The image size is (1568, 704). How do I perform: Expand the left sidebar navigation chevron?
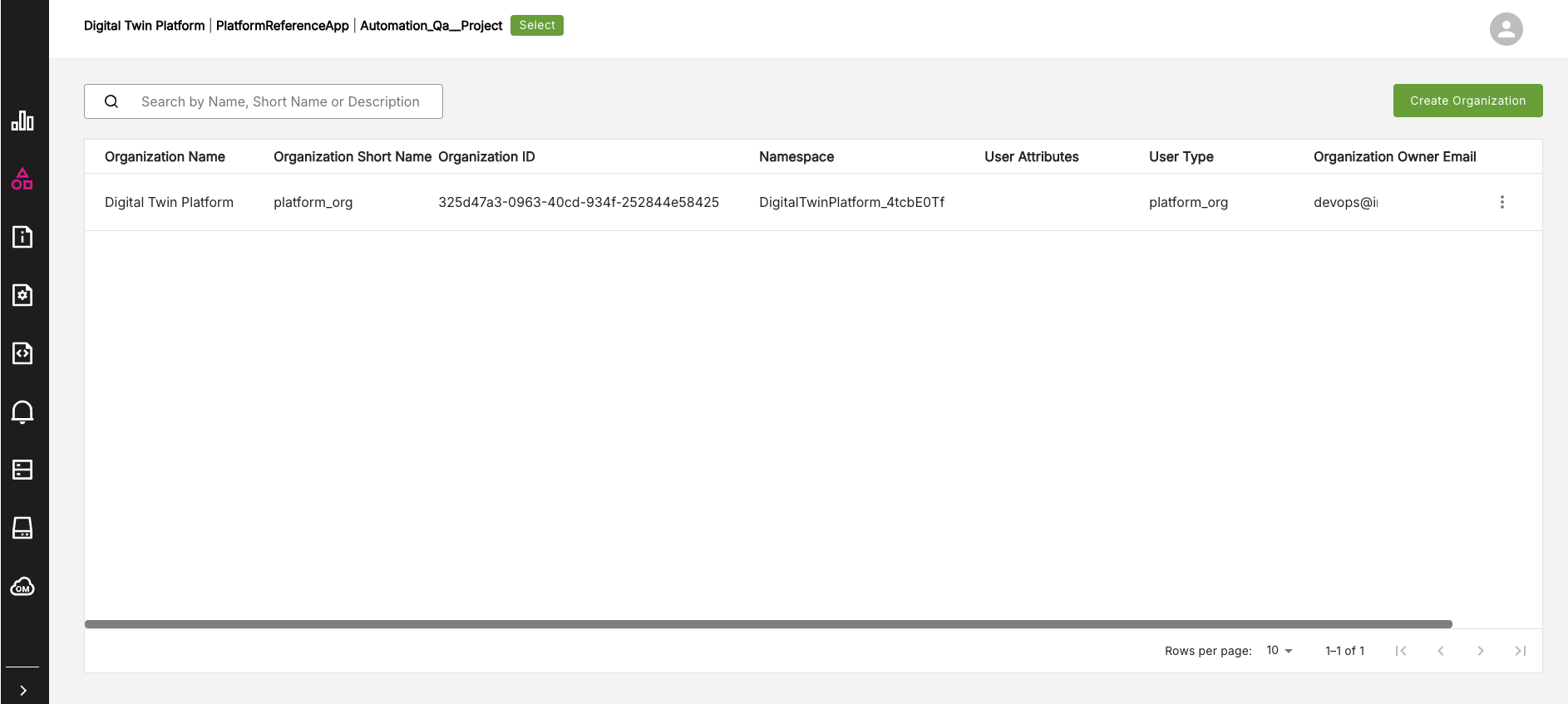[22, 690]
